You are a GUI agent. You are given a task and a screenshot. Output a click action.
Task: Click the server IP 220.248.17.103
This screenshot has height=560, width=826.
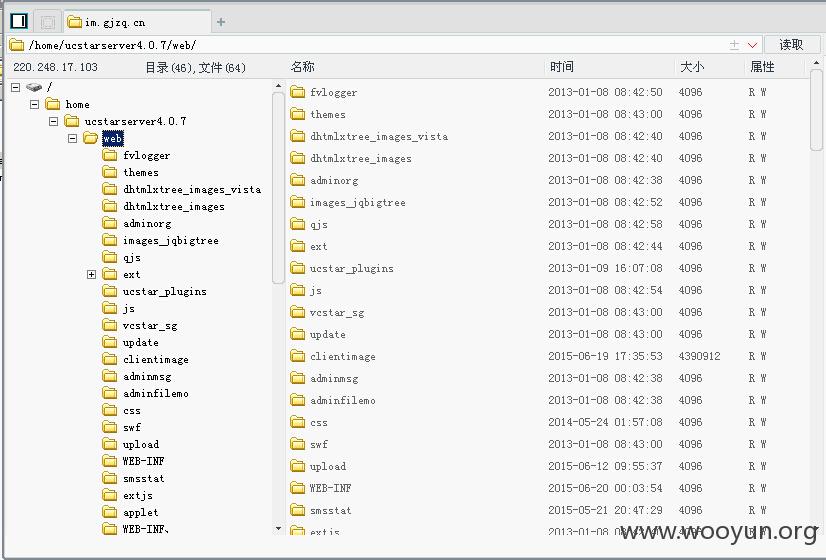[55, 67]
